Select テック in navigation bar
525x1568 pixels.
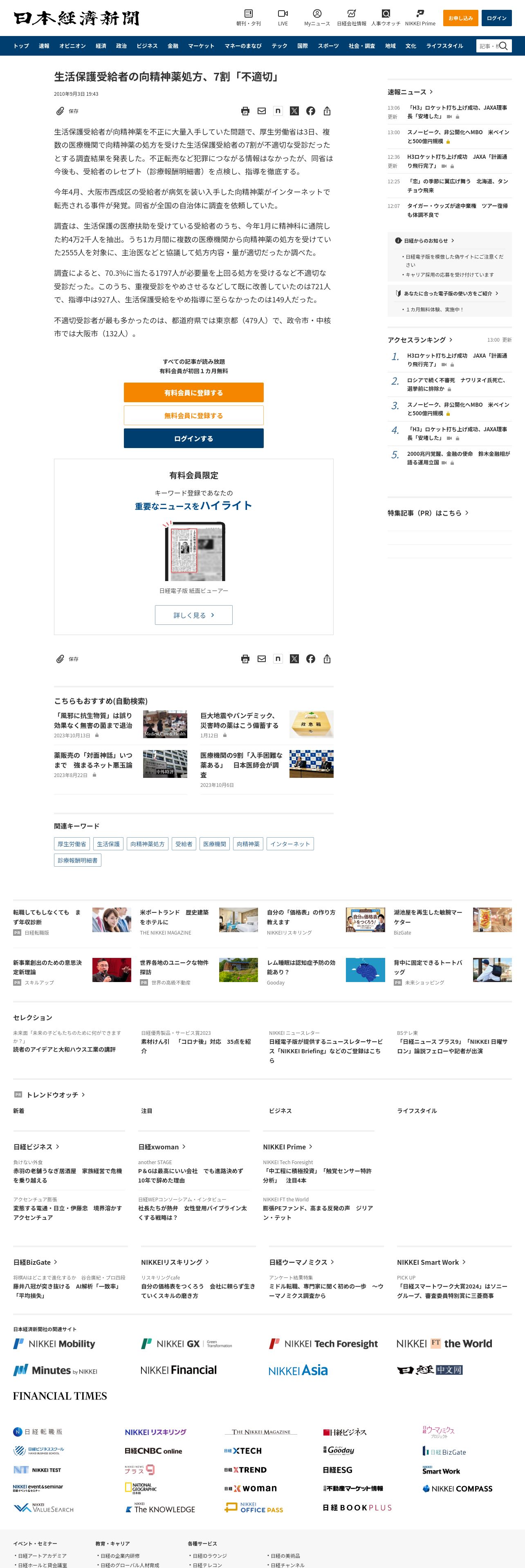pyautogui.click(x=279, y=46)
